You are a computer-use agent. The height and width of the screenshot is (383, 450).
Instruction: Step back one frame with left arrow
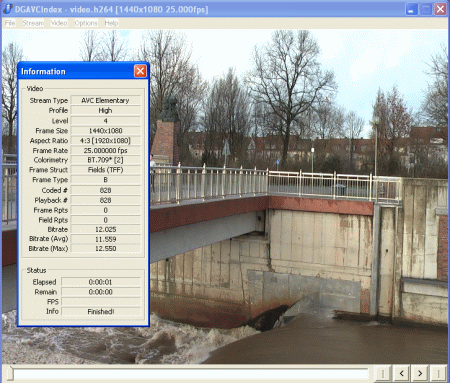[402, 373]
